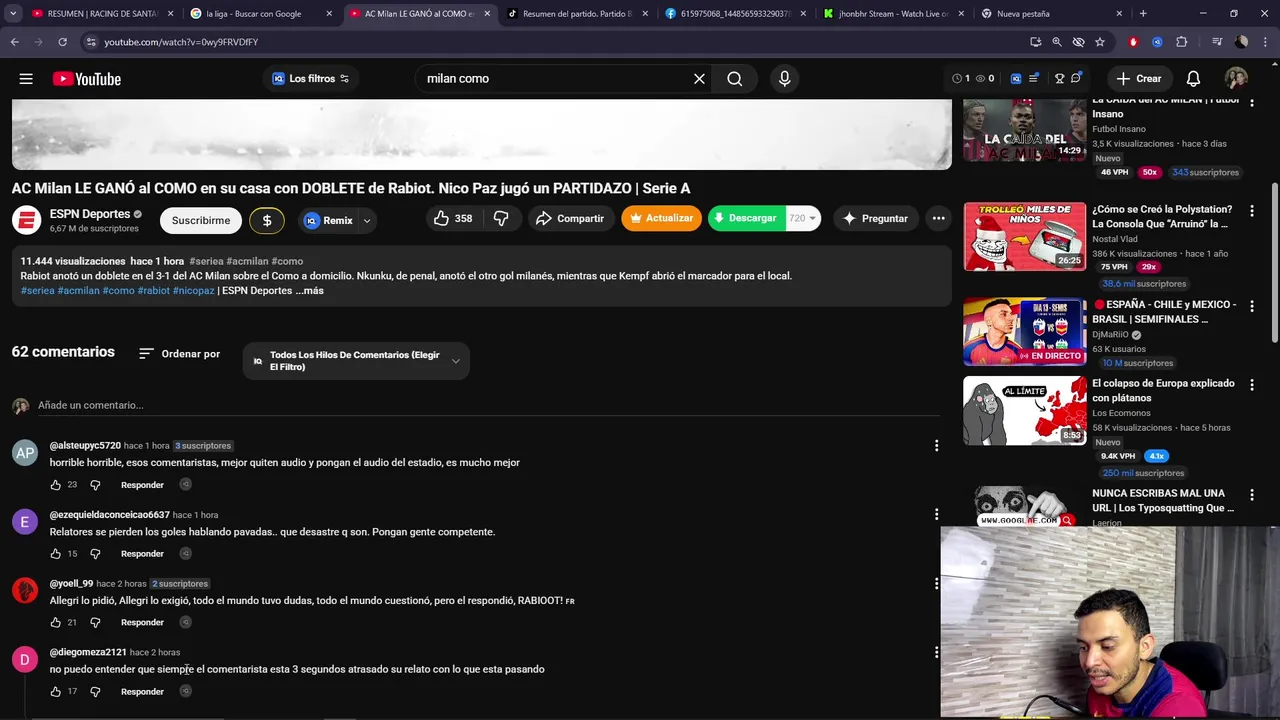
Task: Open options for @alsteupyc5720's comment
Action: point(936,445)
